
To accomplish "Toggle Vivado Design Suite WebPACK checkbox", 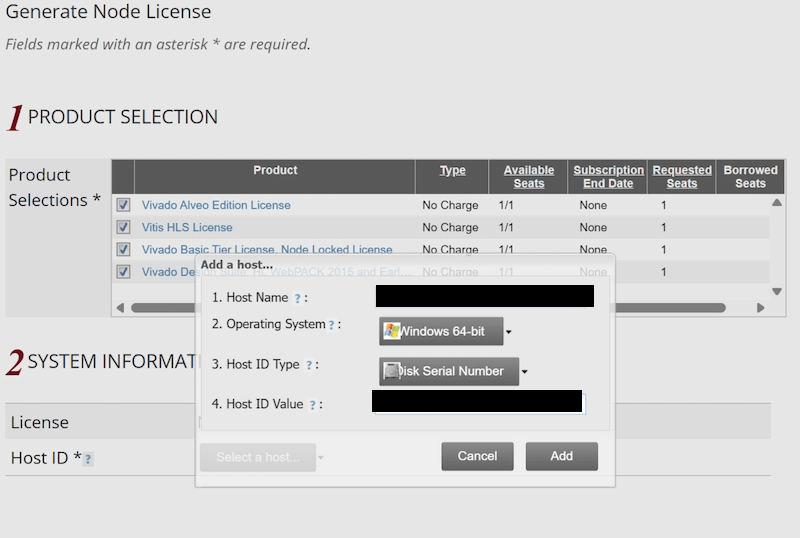I will (123, 272).
